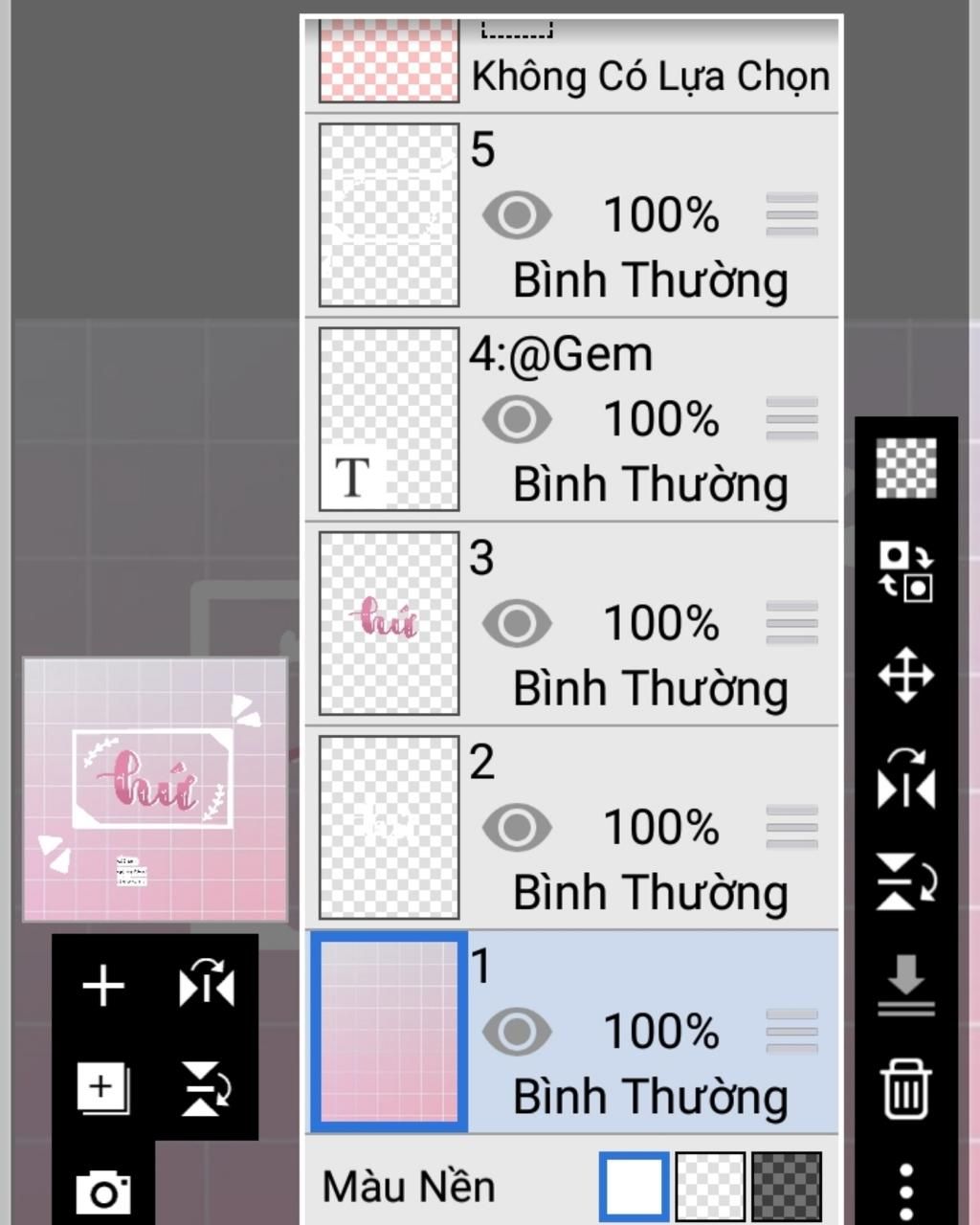Click the canvas preview thumbnail with pink lettering
Image resolution: width=980 pixels, height=1225 pixels.
click(x=155, y=790)
